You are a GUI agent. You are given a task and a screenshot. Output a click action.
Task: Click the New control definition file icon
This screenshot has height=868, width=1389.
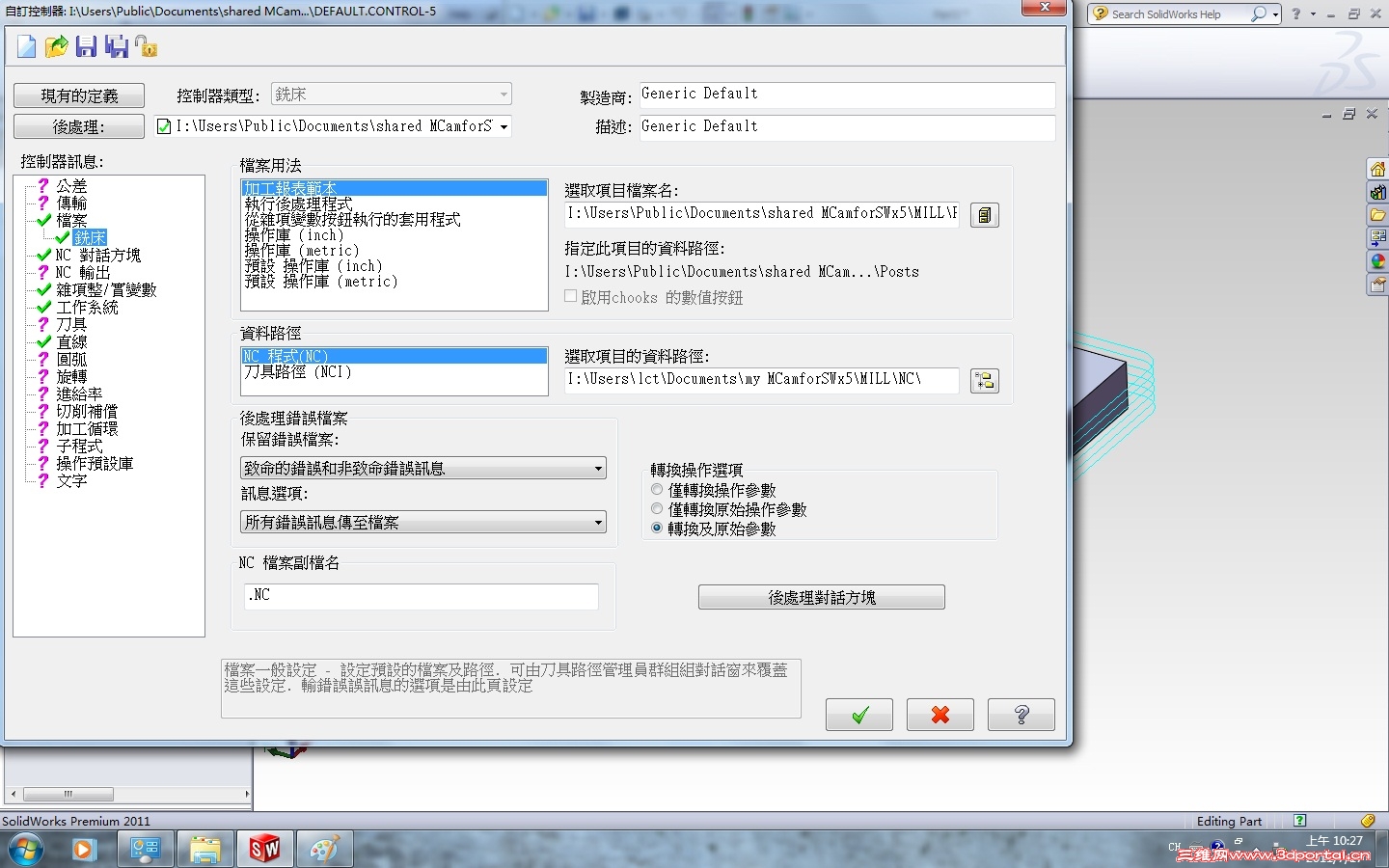pos(26,46)
